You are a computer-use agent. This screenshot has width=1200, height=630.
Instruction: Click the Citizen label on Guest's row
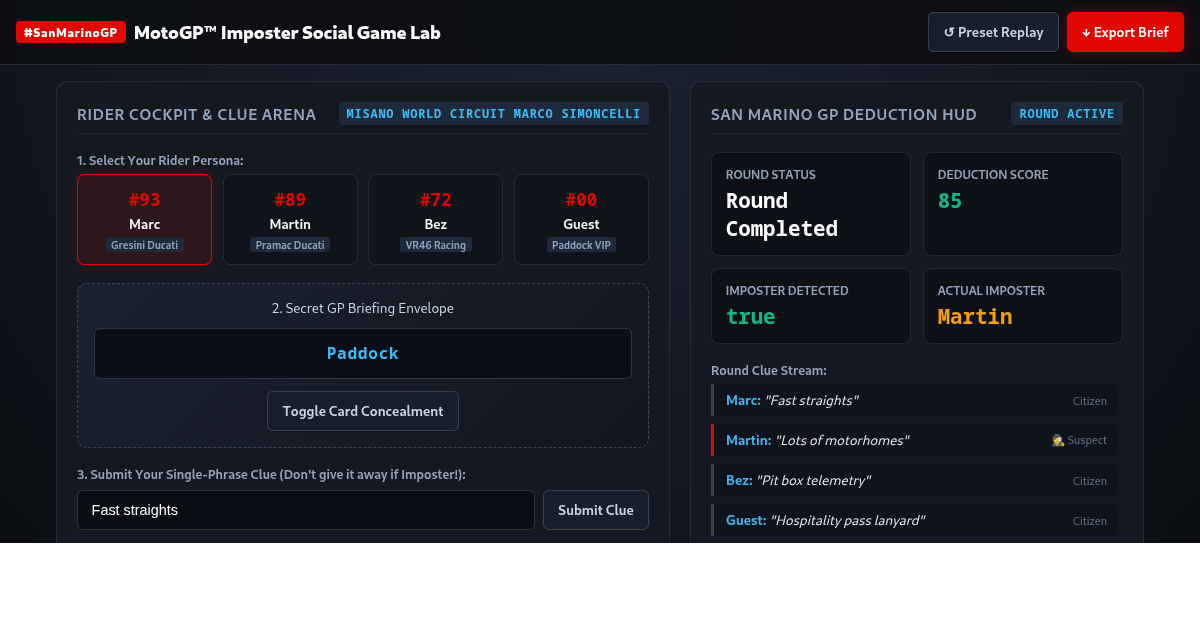point(1090,521)
